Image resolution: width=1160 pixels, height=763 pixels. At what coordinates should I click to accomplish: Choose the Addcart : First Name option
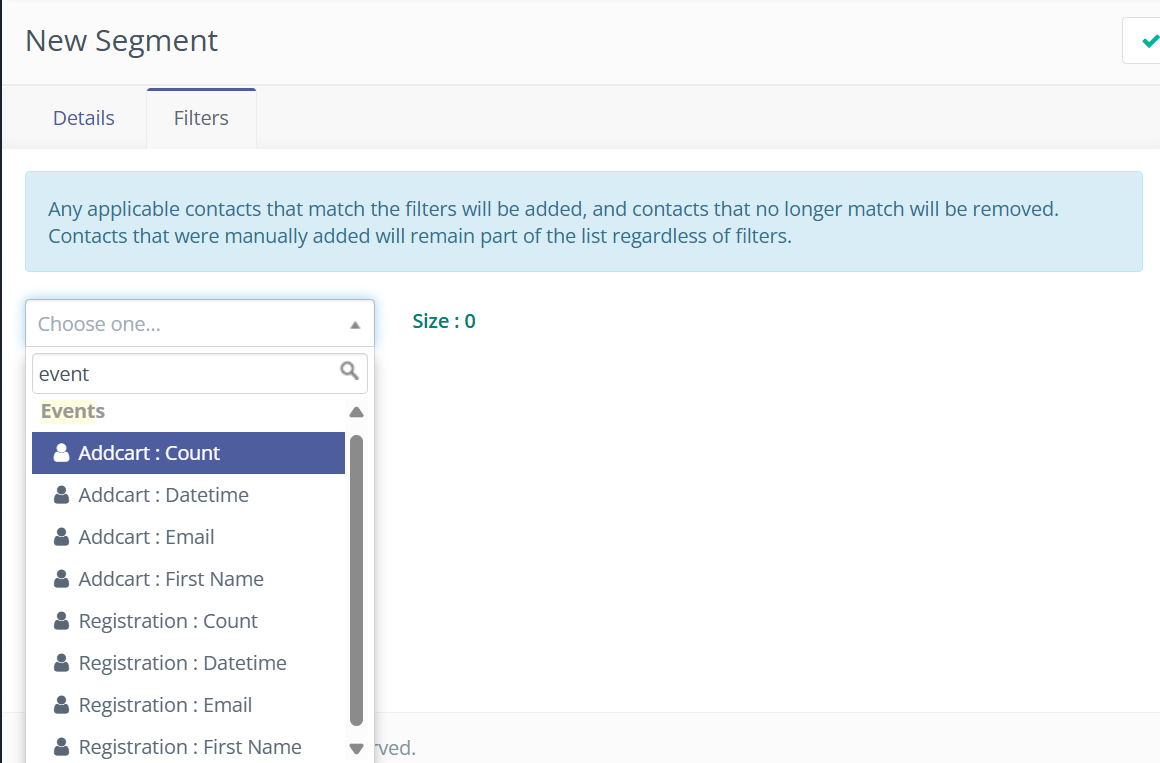tap(171, 579)
